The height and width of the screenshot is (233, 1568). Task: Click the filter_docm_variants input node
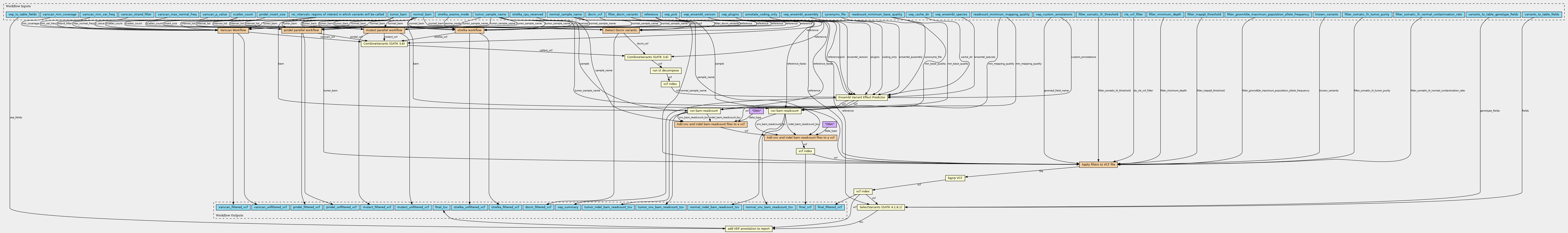(623, 14)
